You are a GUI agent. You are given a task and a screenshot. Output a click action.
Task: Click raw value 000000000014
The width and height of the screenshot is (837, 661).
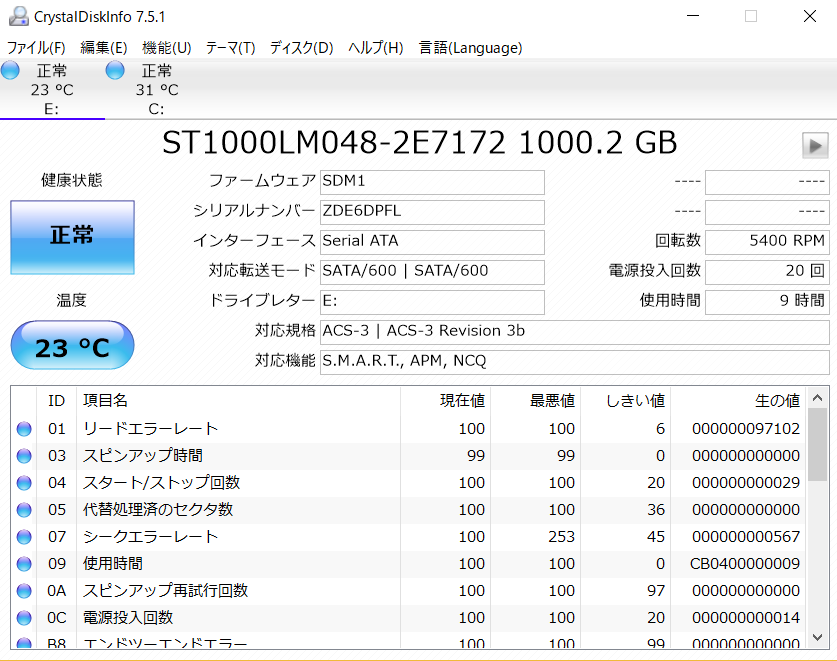pos(746,618)
